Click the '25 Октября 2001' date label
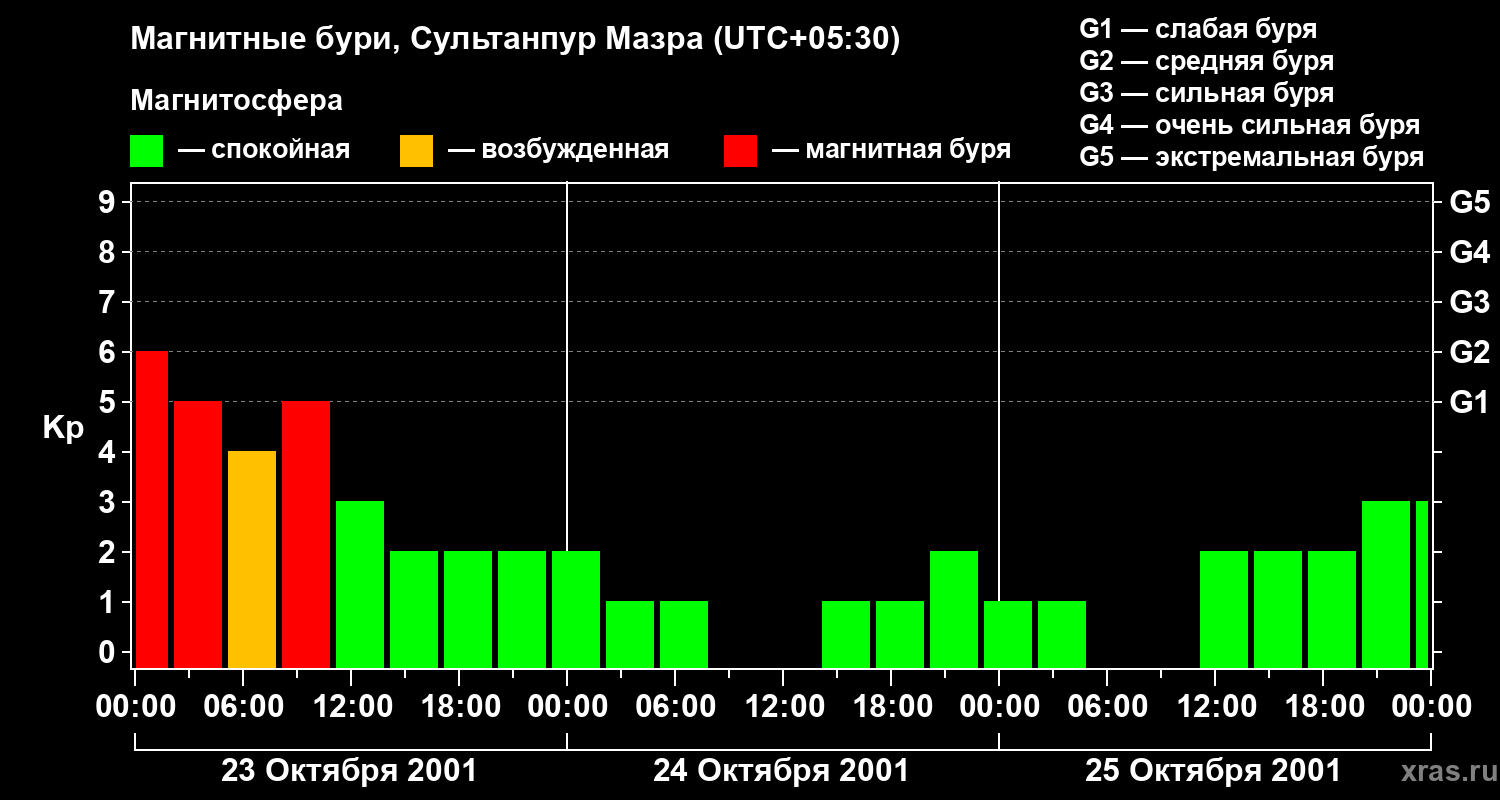This screenshot has width=1500, height=800. point(1213,771)
